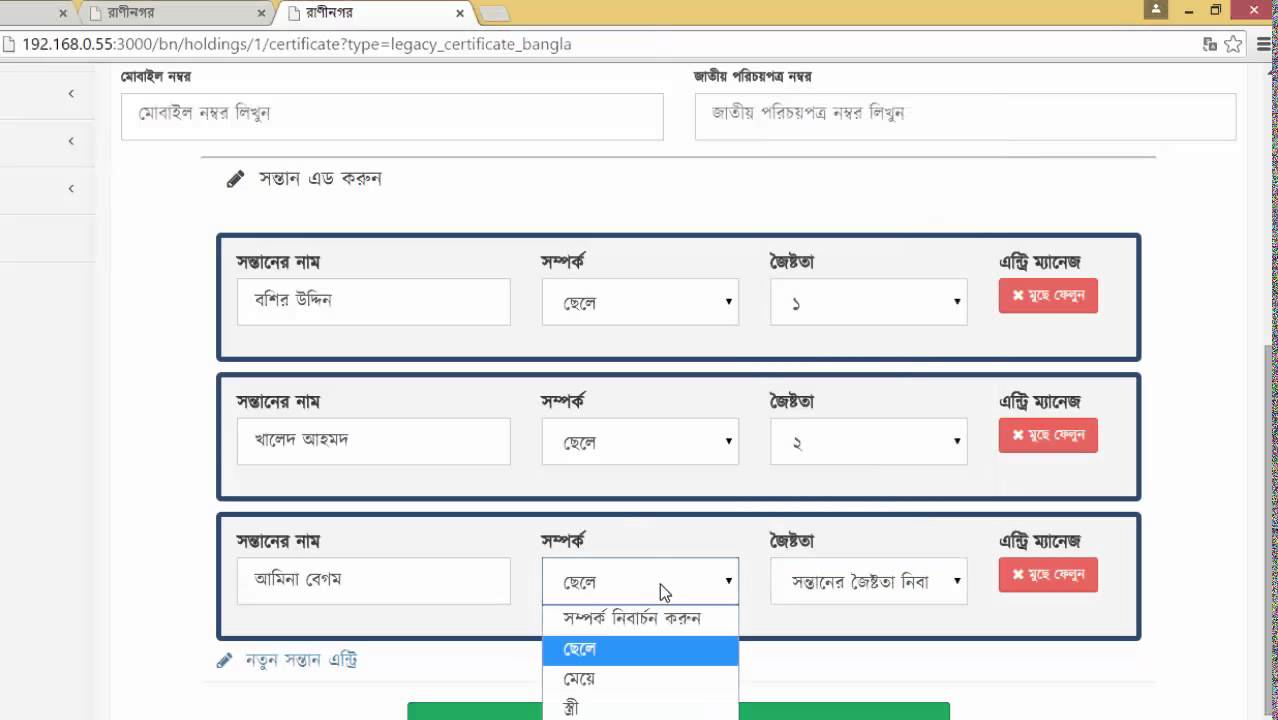Image resolution: width=1278 pixels, height=720 pixels.
Task: Expand the first sidebar chevron arrow
Action: pos(71,93)
